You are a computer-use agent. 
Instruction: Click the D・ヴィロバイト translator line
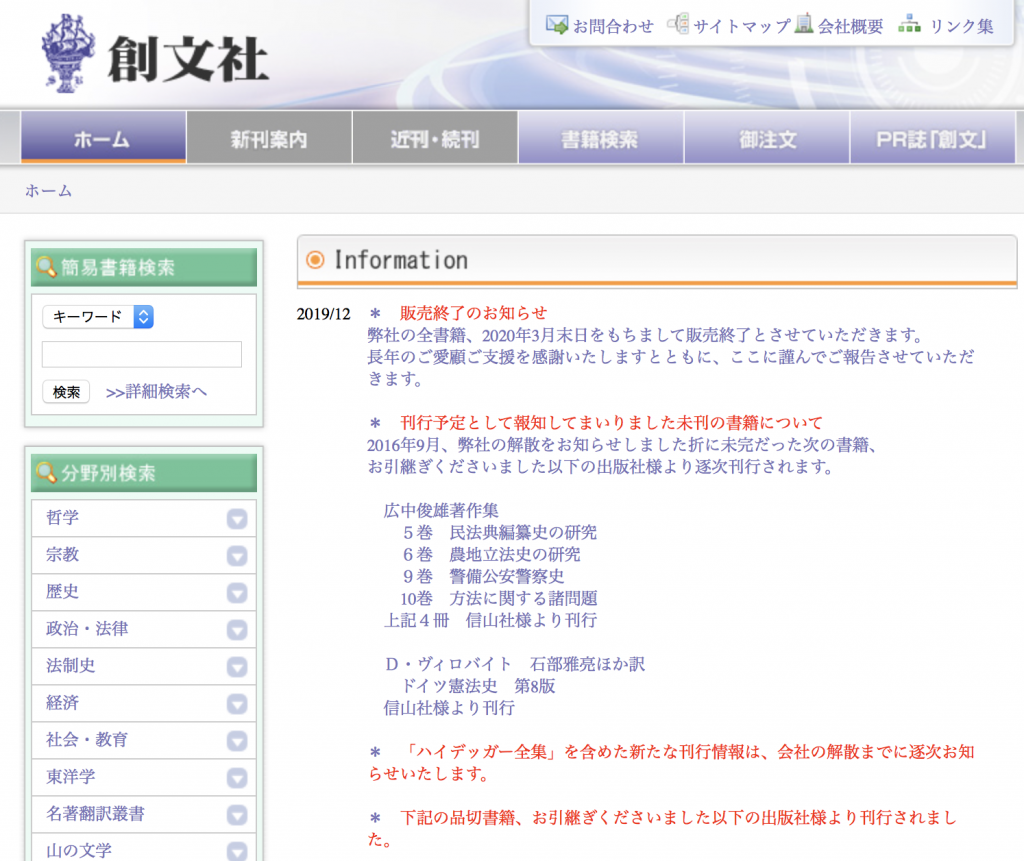pos(515,664)
